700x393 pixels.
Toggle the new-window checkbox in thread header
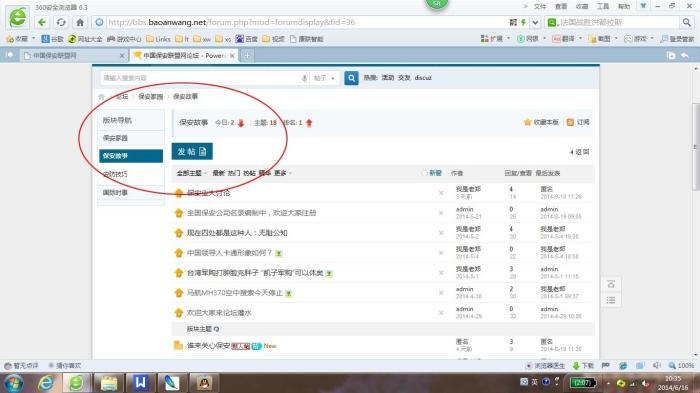(x=424, y=173)
